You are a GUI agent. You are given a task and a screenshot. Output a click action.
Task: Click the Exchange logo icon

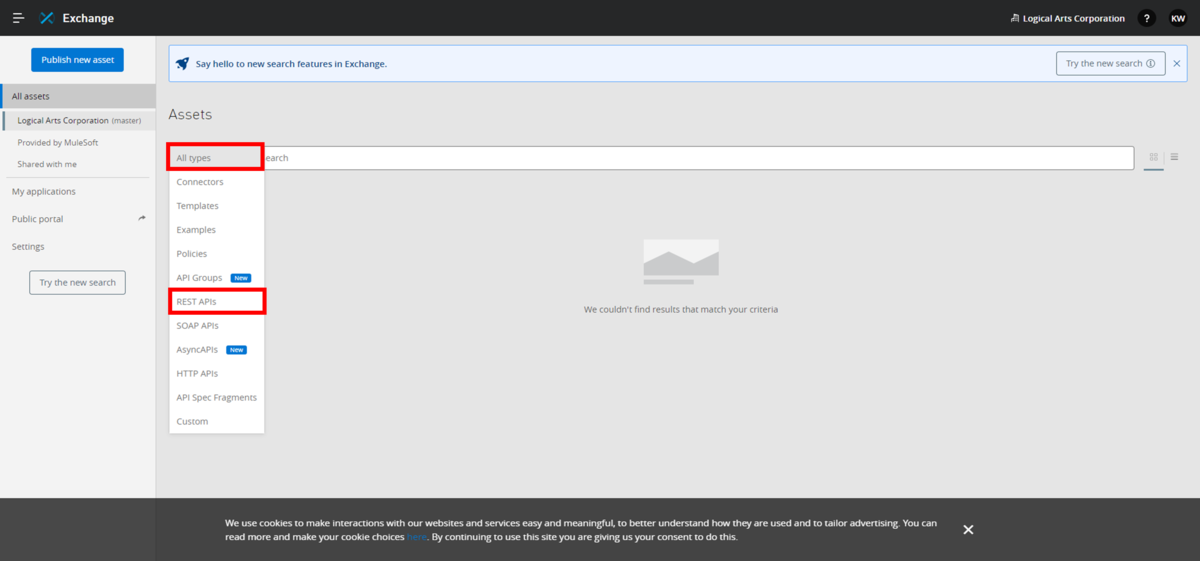point(46,18)
